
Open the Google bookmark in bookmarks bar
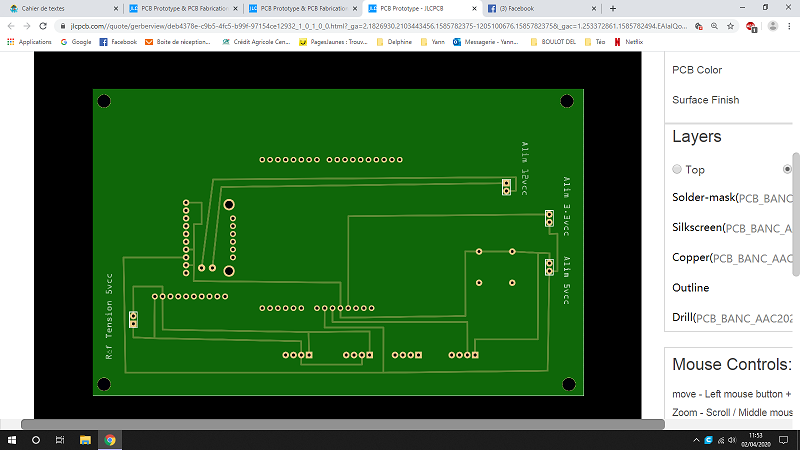point(76,42)
